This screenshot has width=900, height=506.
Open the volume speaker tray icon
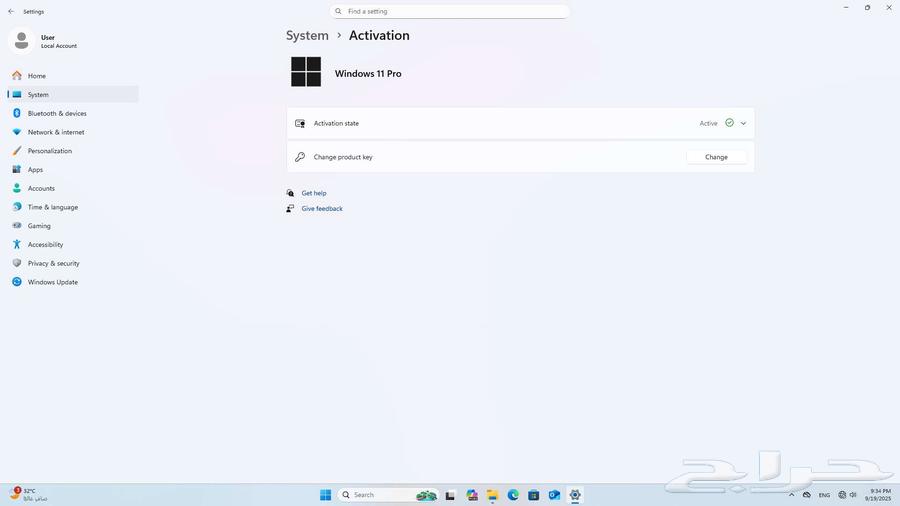(853, 495)
